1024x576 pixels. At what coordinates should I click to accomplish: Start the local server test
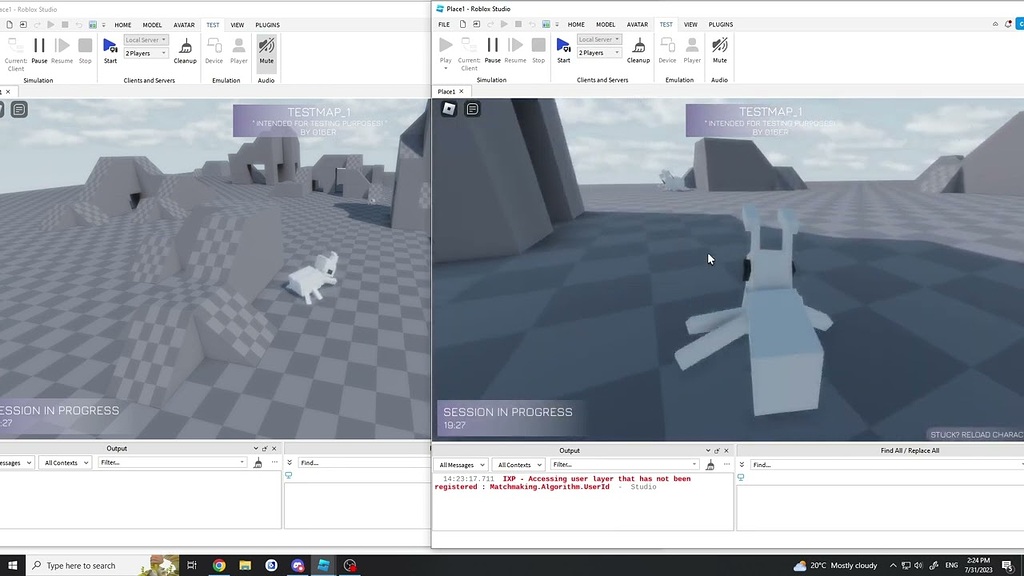[x=563, y=48]
